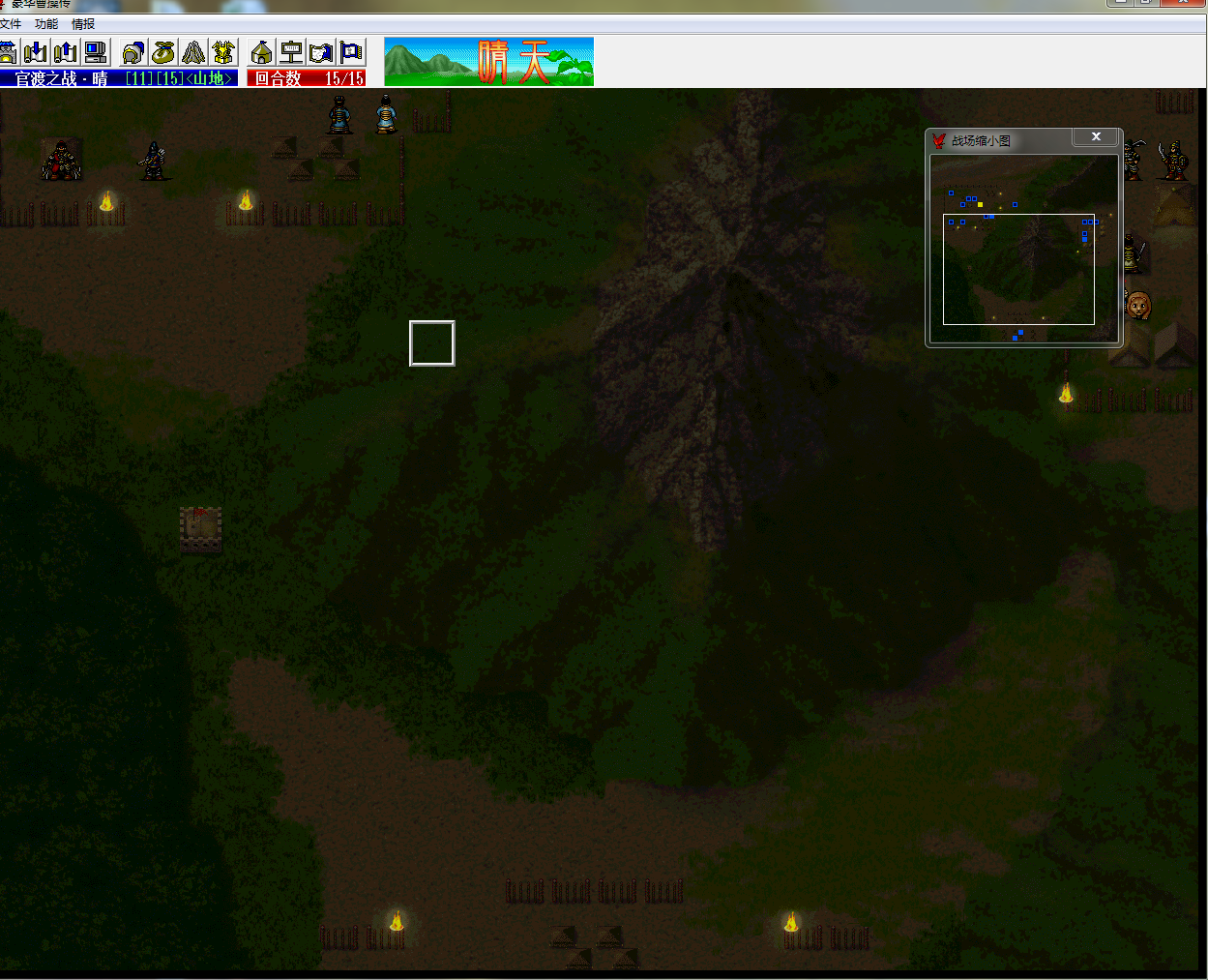Click the load scroll up-arrow icon

click(65, 52)
